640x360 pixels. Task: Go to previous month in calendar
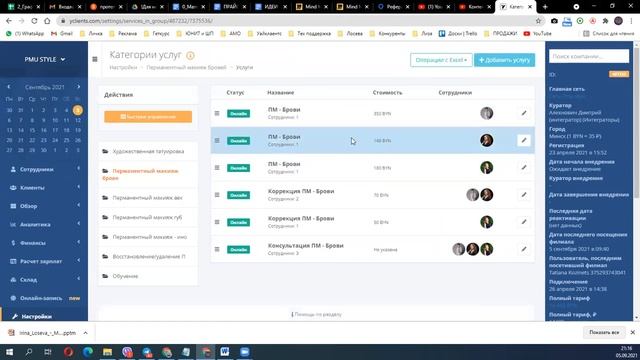point(9,87)
